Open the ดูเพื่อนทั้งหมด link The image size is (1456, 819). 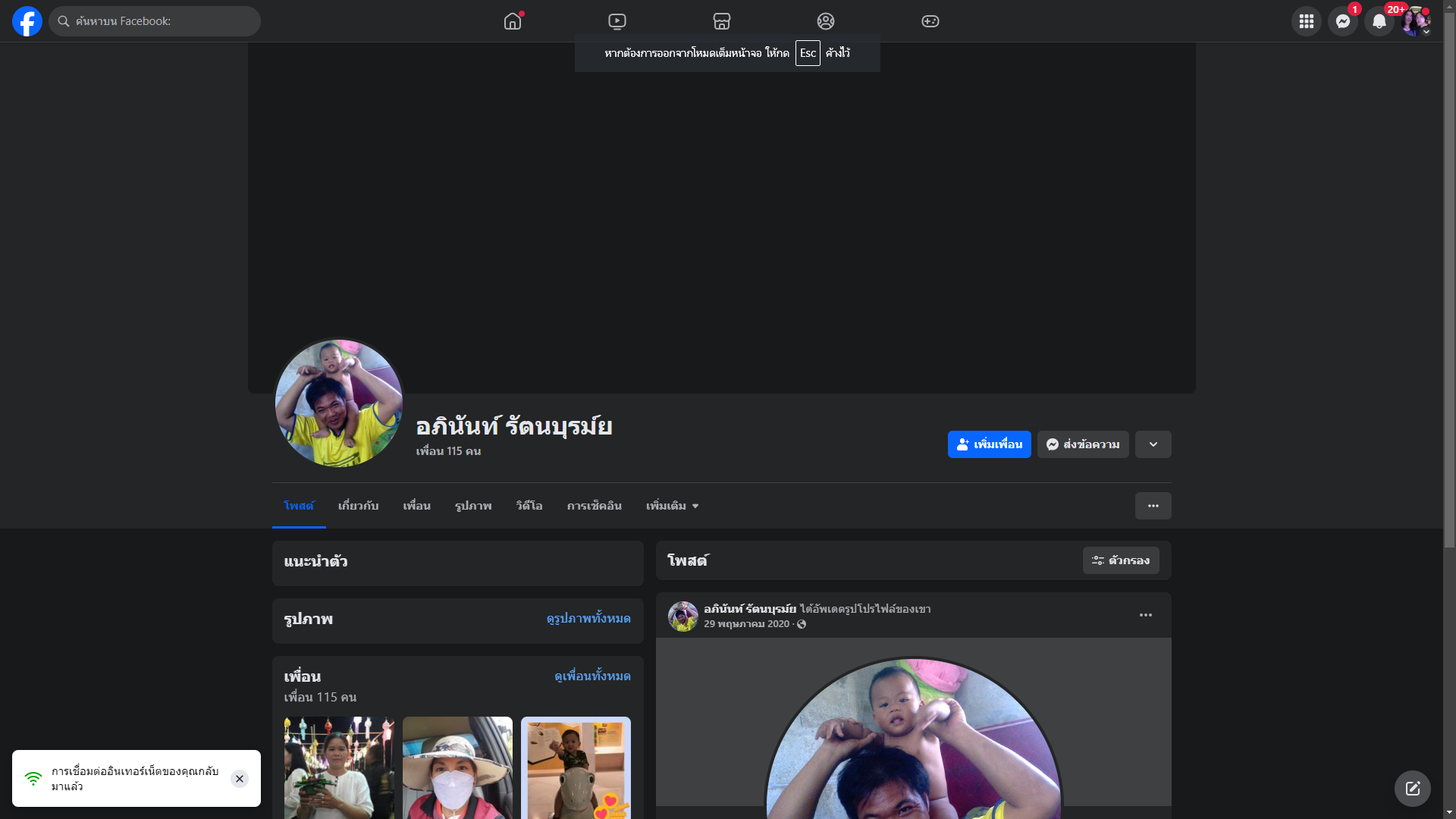[592, 676]
